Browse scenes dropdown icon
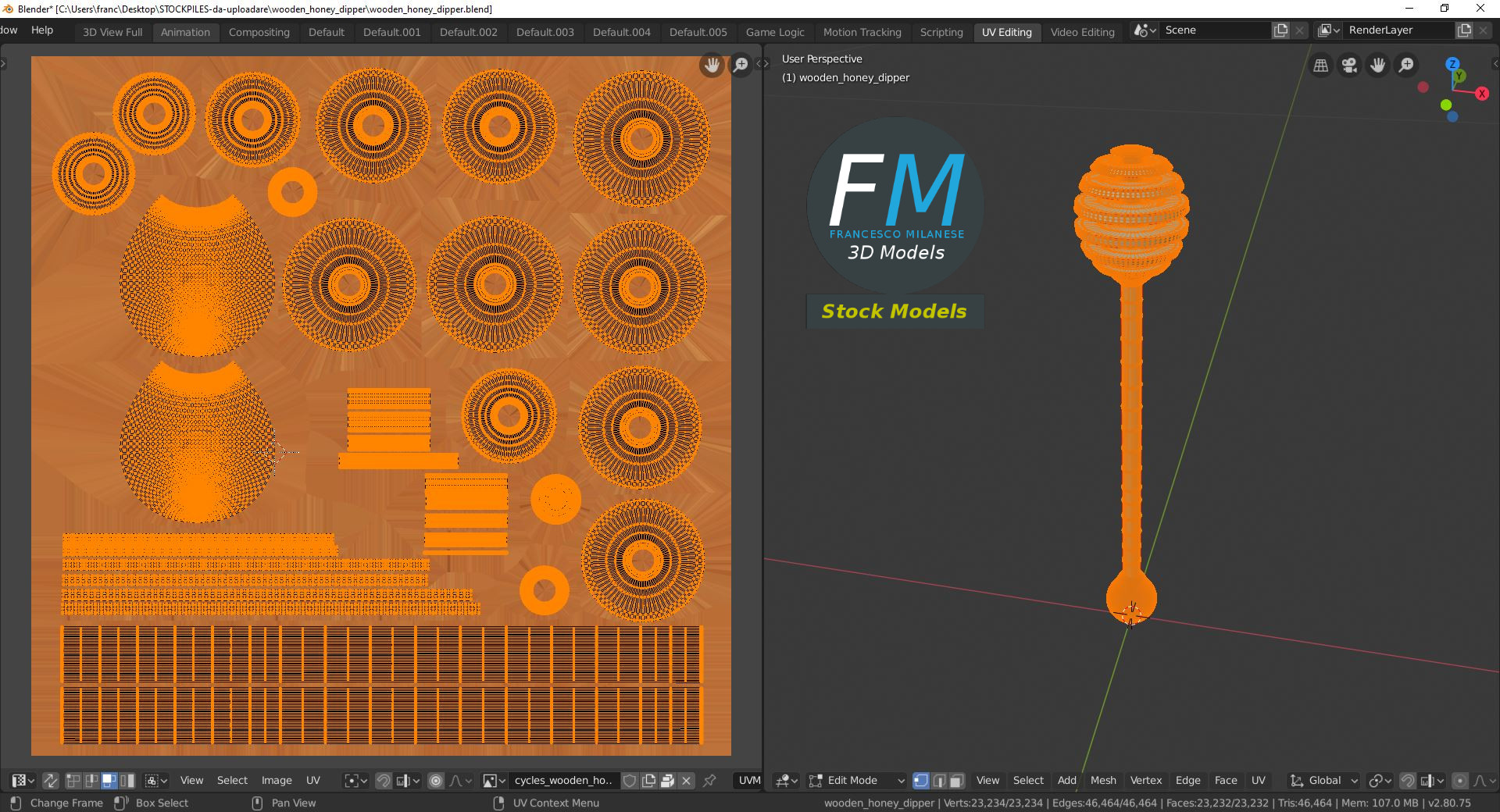This screenshot has height=812, width=1500. click(x=1145, y=30)
